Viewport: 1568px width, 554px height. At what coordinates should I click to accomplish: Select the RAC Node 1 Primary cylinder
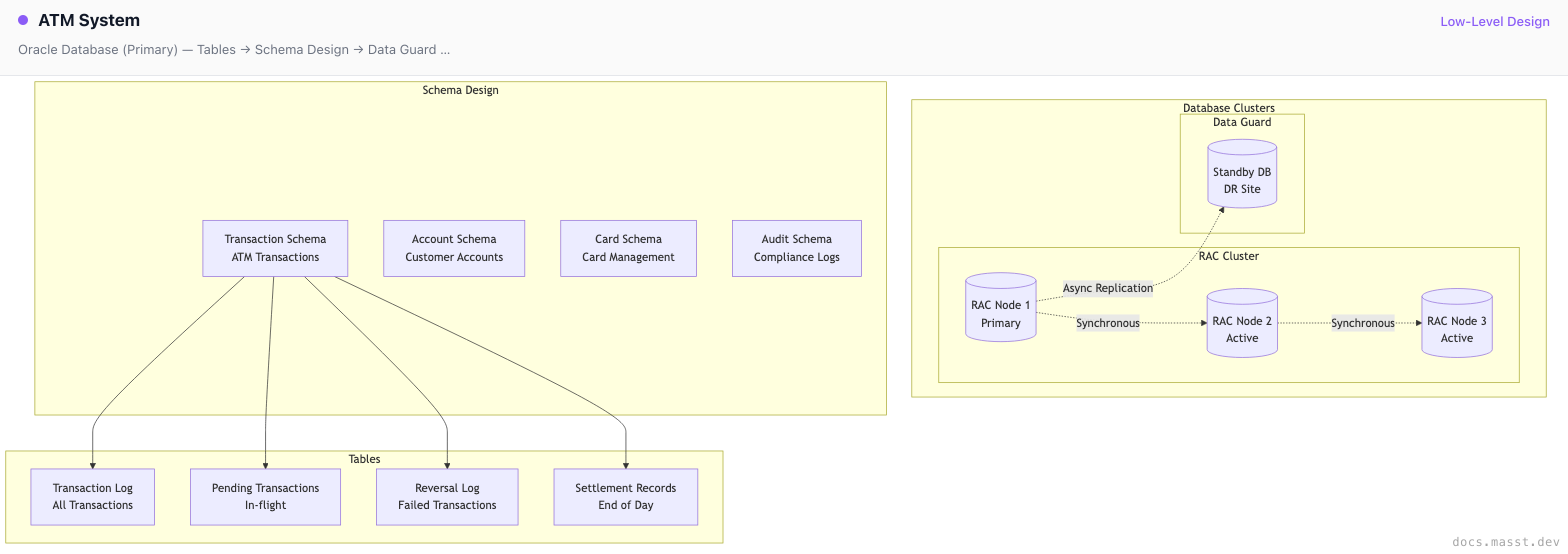point(1001,308)
